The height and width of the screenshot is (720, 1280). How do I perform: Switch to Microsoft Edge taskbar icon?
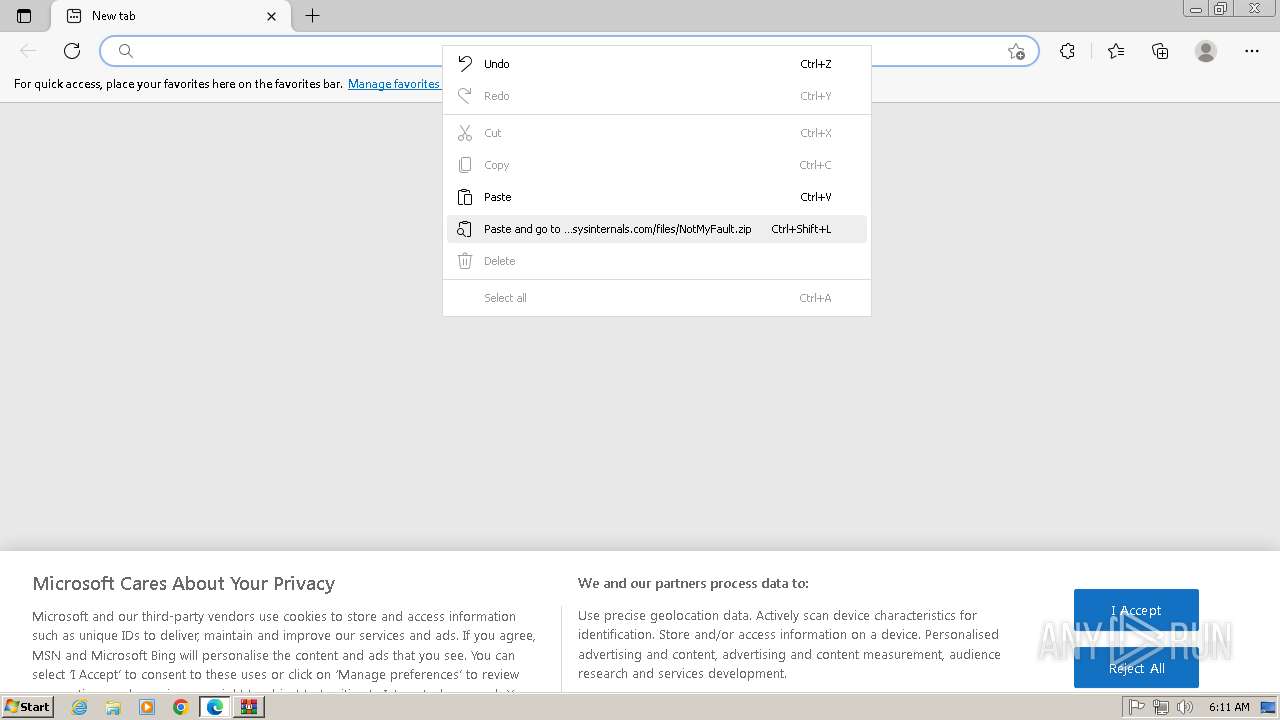click(x=214, y=707)
